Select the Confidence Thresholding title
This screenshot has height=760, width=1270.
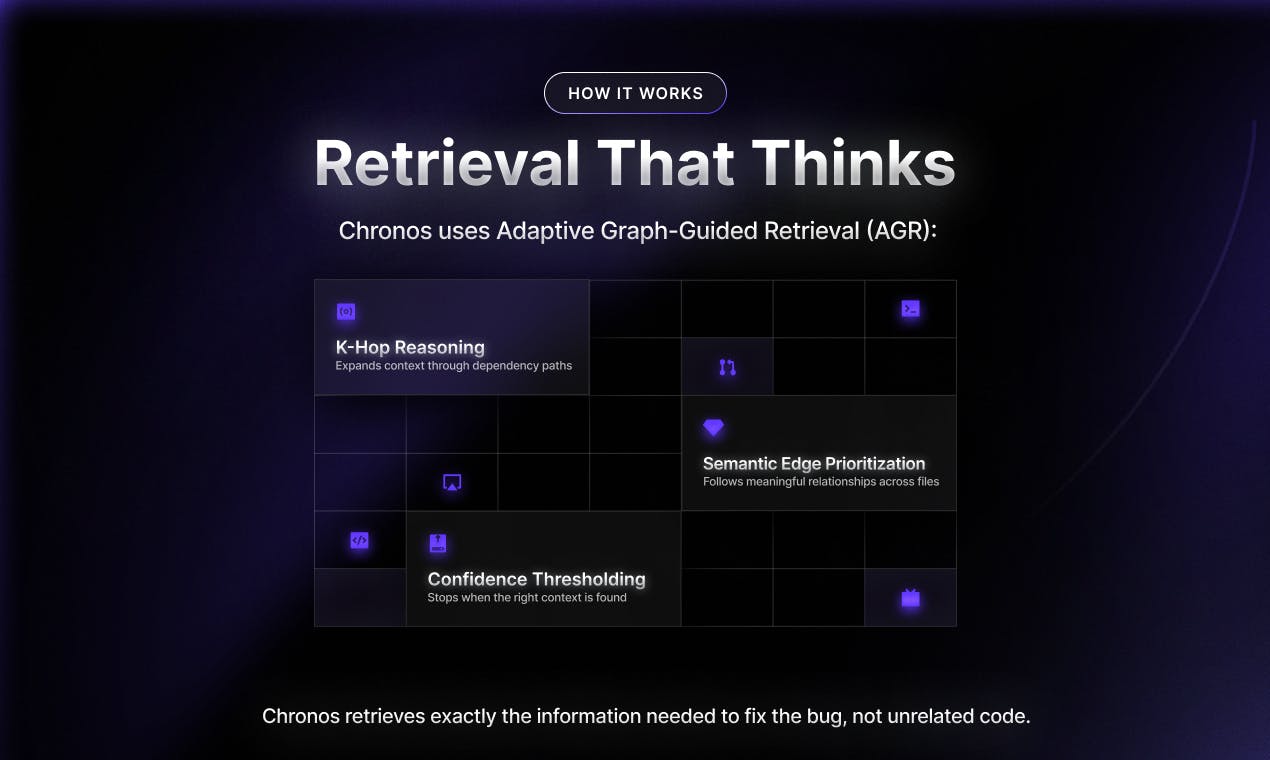[536, 579]
